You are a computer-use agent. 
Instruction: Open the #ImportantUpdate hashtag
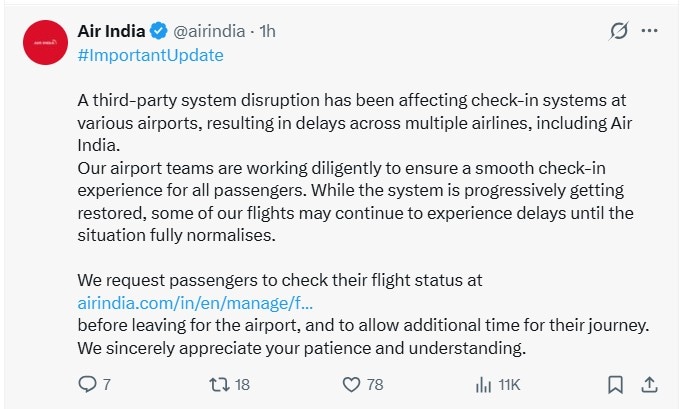(150, 55)
